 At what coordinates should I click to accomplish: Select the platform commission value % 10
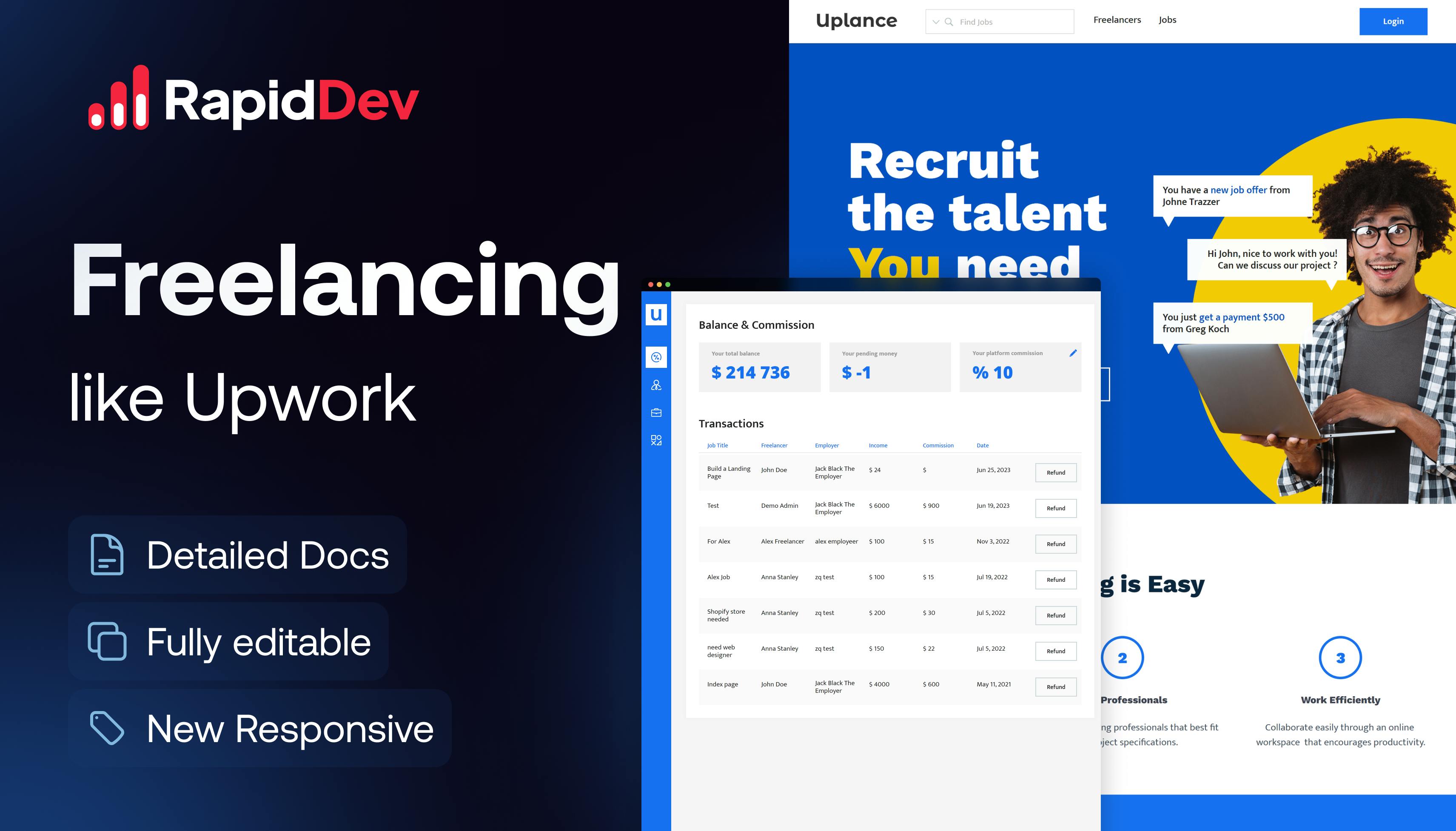(992, 373)
